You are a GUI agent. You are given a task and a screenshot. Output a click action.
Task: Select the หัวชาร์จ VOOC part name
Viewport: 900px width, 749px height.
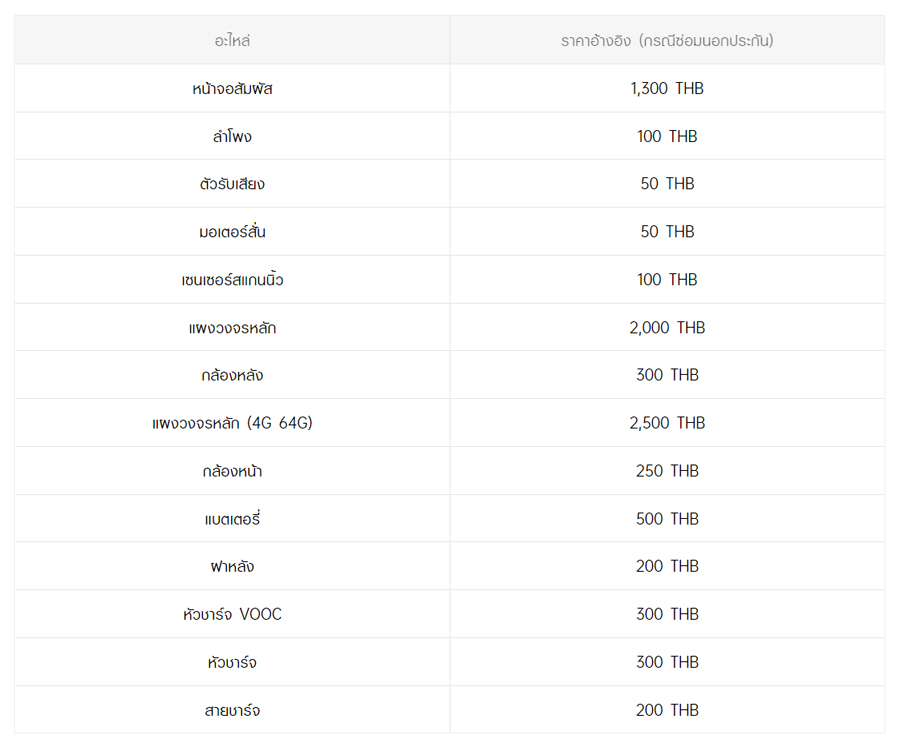(232, 614)
